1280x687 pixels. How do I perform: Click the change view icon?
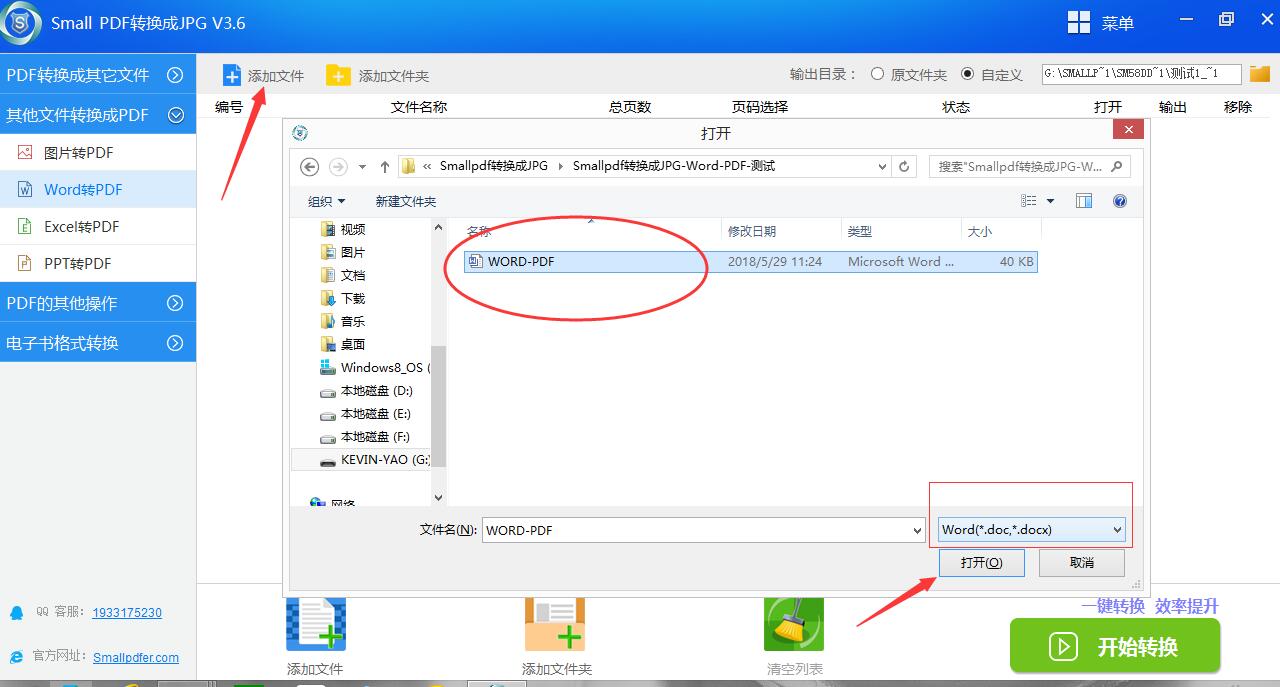click(1029, 201)
